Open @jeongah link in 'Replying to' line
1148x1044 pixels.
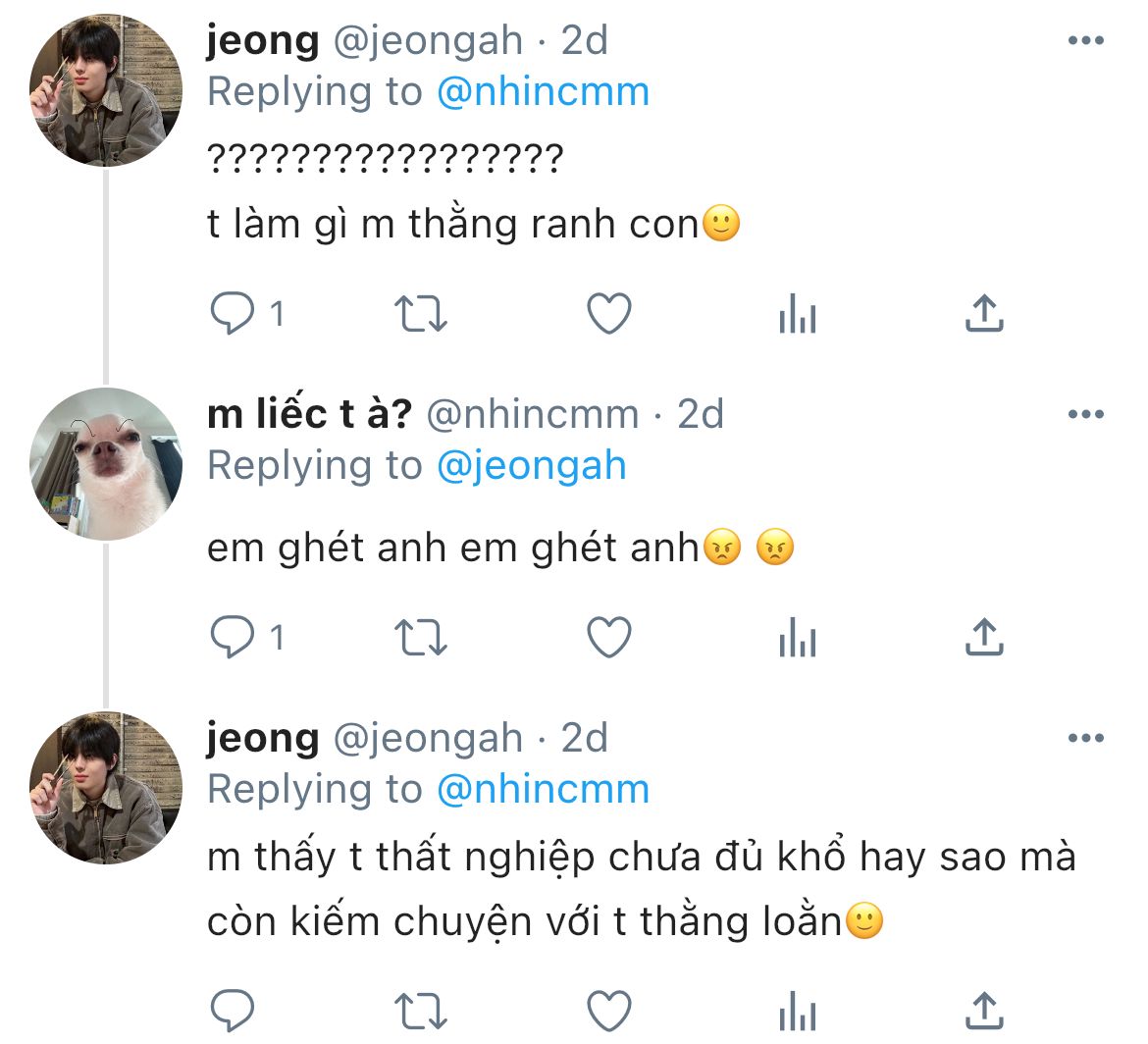531,465
